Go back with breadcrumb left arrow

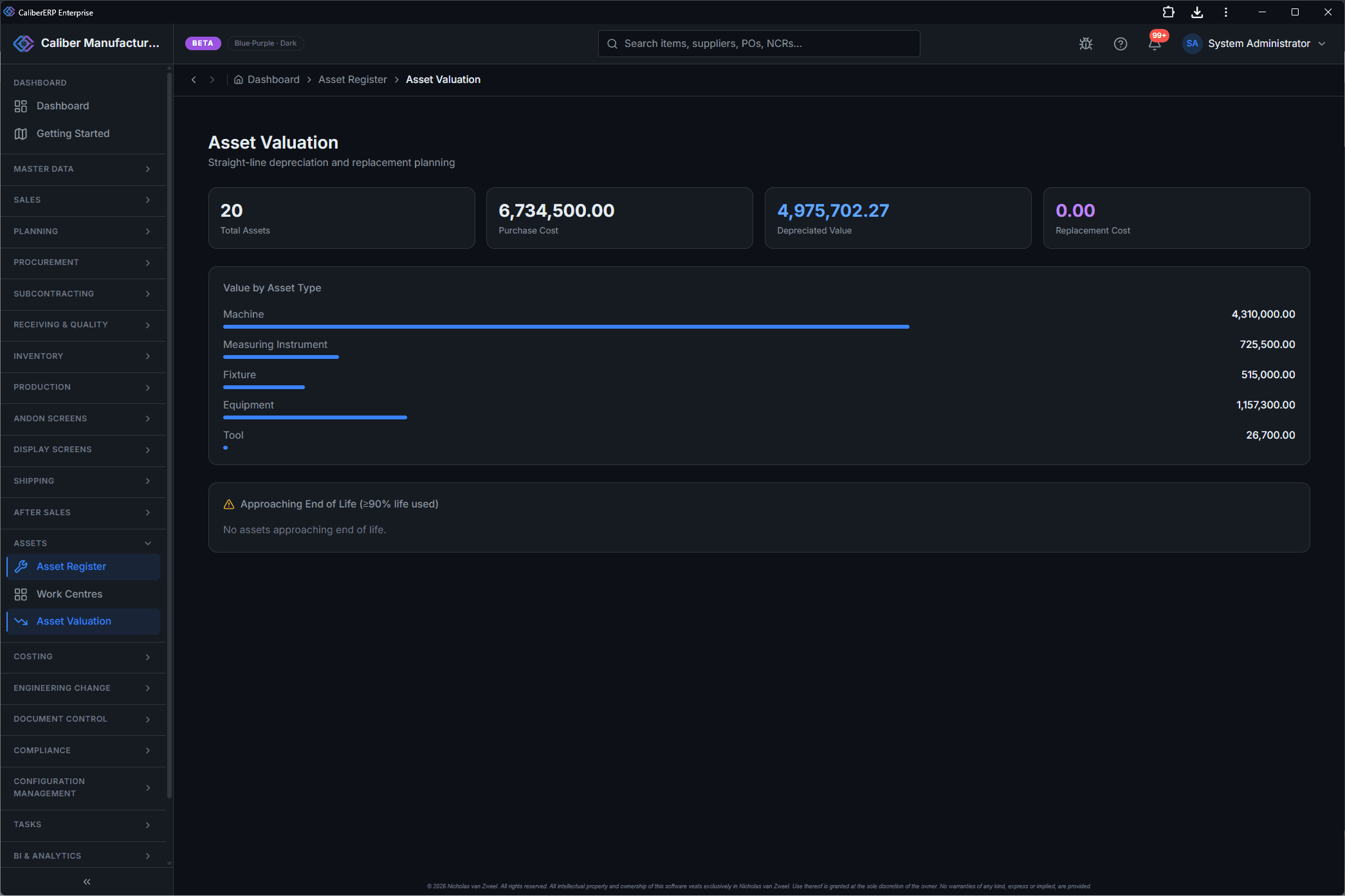(x=194, y=80)
